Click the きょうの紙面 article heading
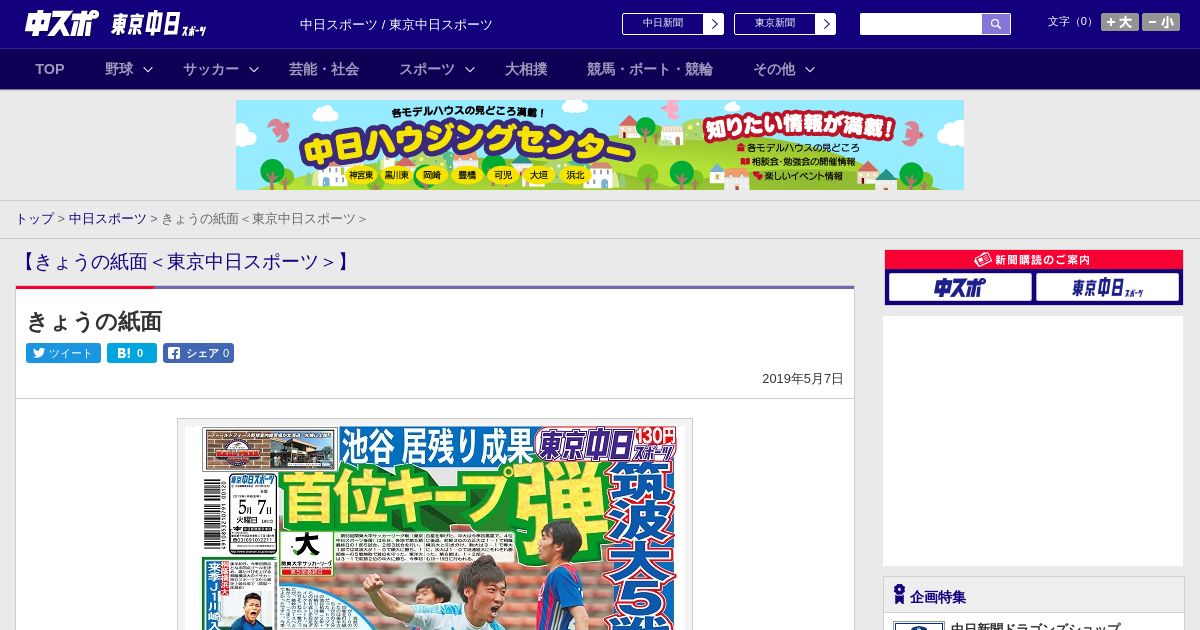Image resolution: width=1200 pixels, height=630 pixels. pyautogui.click(x=94, y=321)
